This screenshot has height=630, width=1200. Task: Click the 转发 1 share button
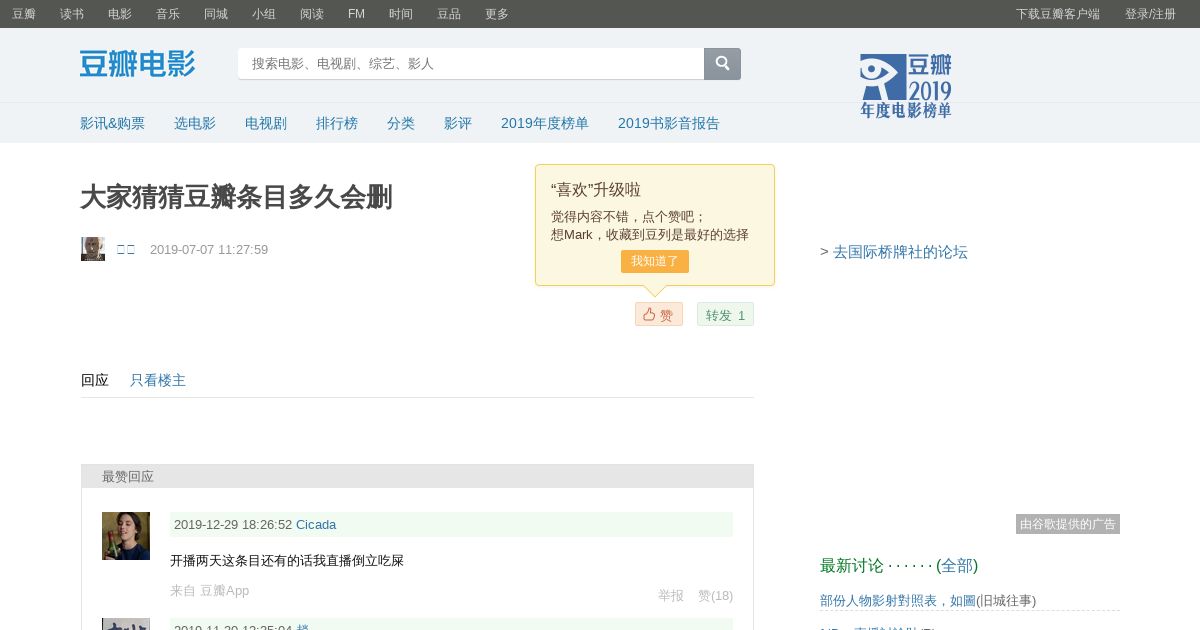pyautogui.click(x=725, y=314)
